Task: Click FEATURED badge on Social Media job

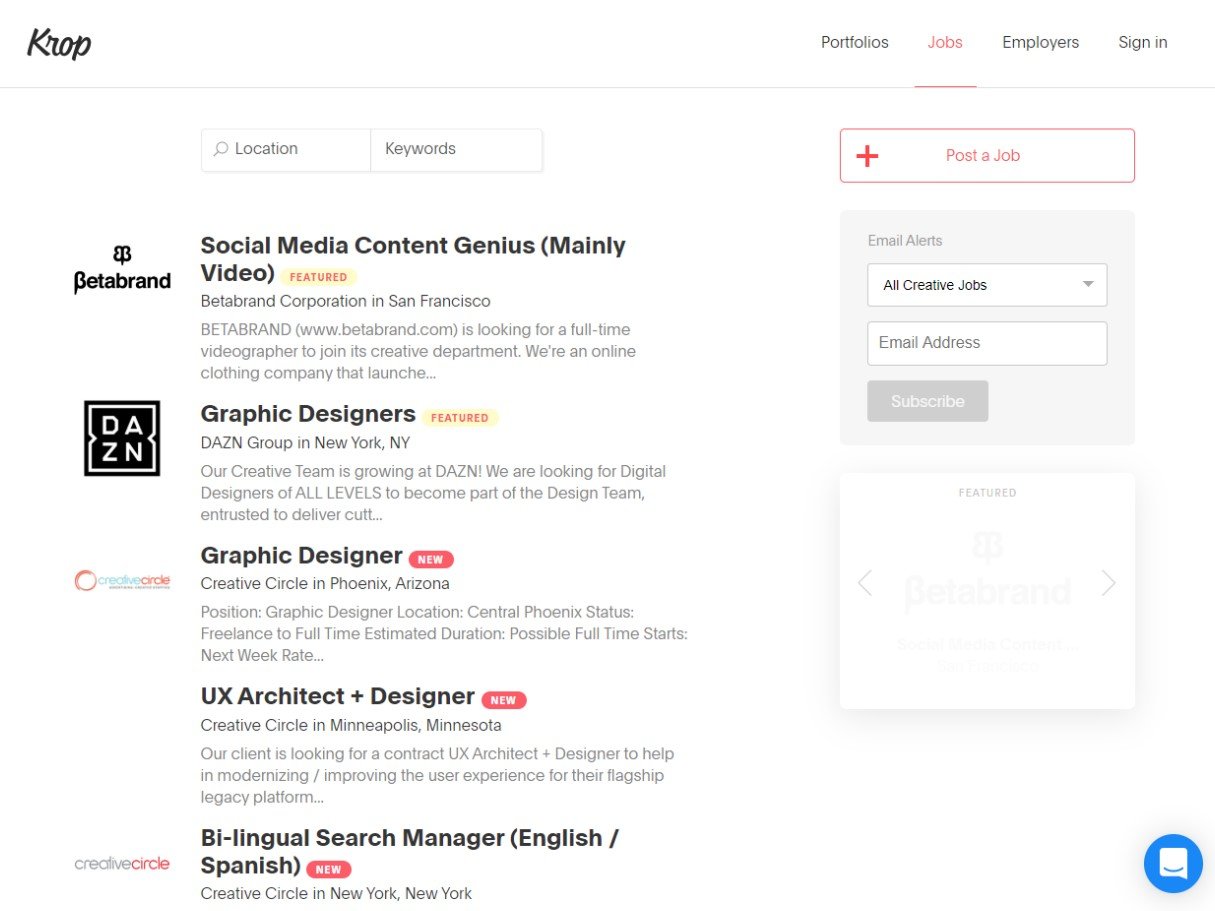Action: point(318,277)
